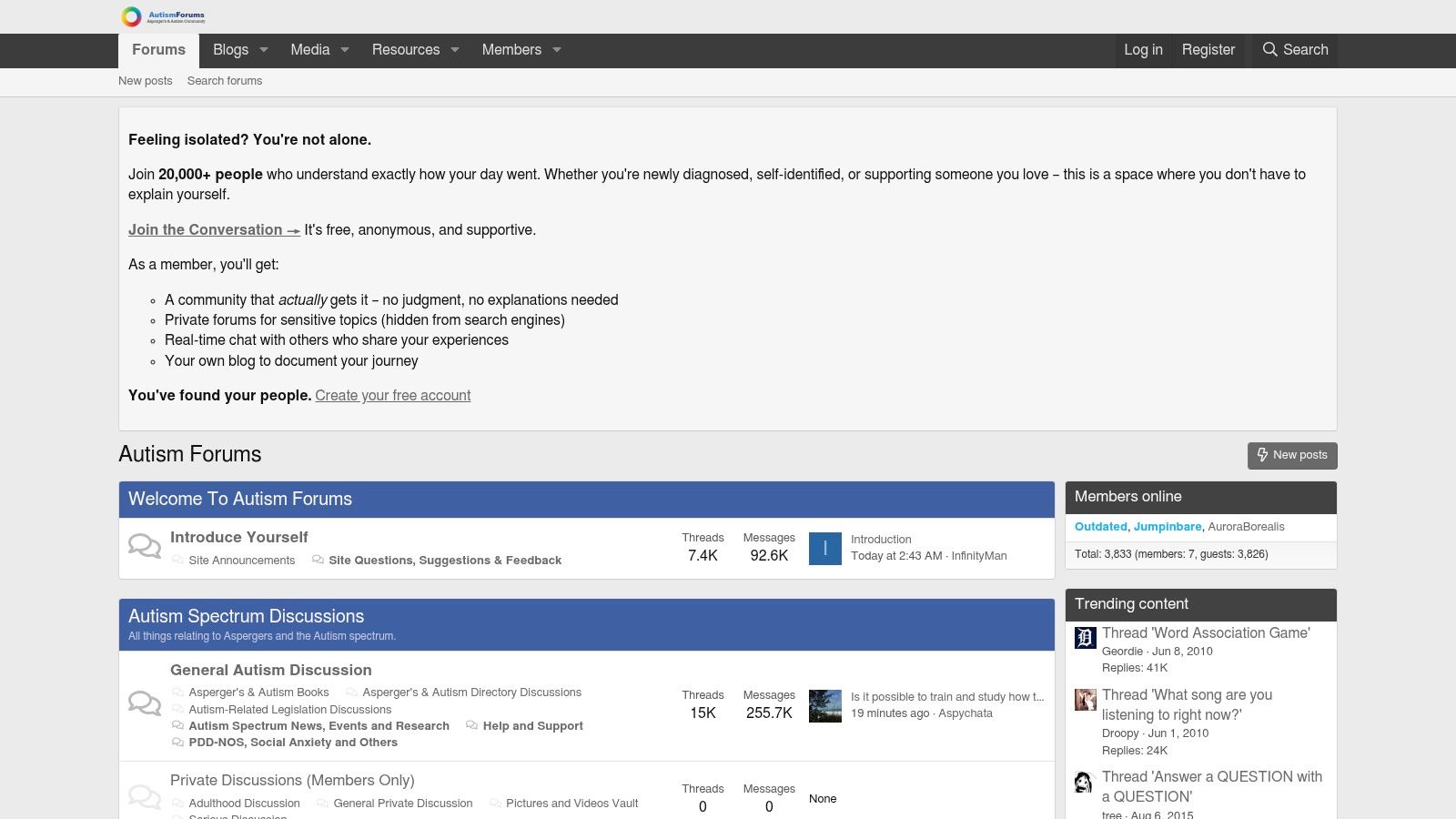Open Thread 'Answer a QUESTION with a QUESTION'
This screenshot has height=819, width=1456.
point(1212,787)
